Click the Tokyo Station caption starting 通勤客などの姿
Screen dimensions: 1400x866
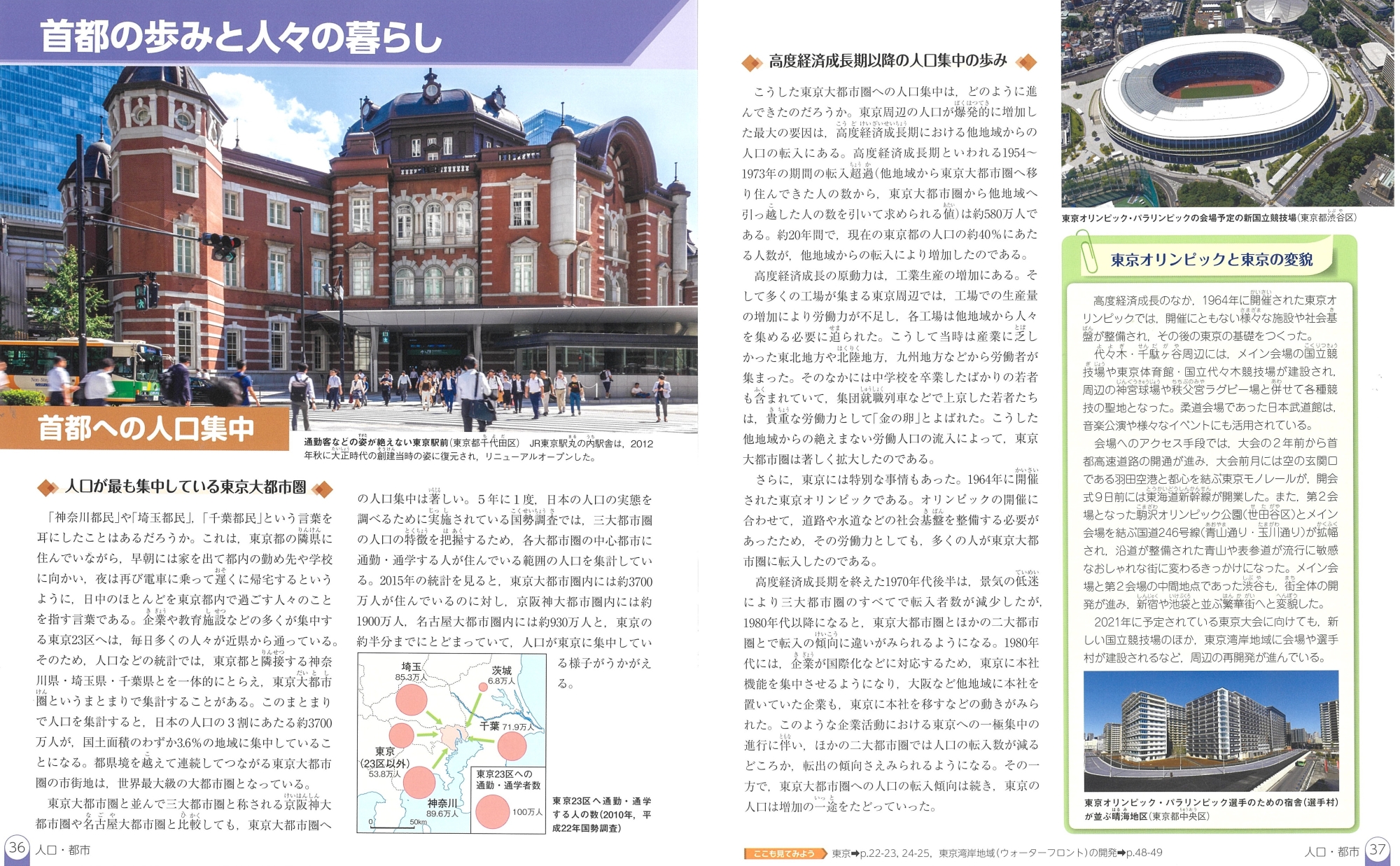pyautogui.click(x=478, y=449)
